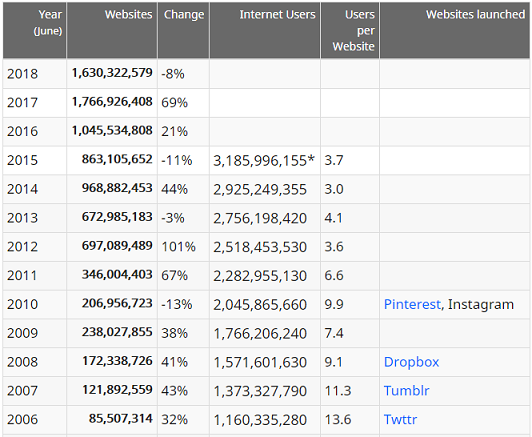Select the Websites launched column header

(x=455, y=30)
